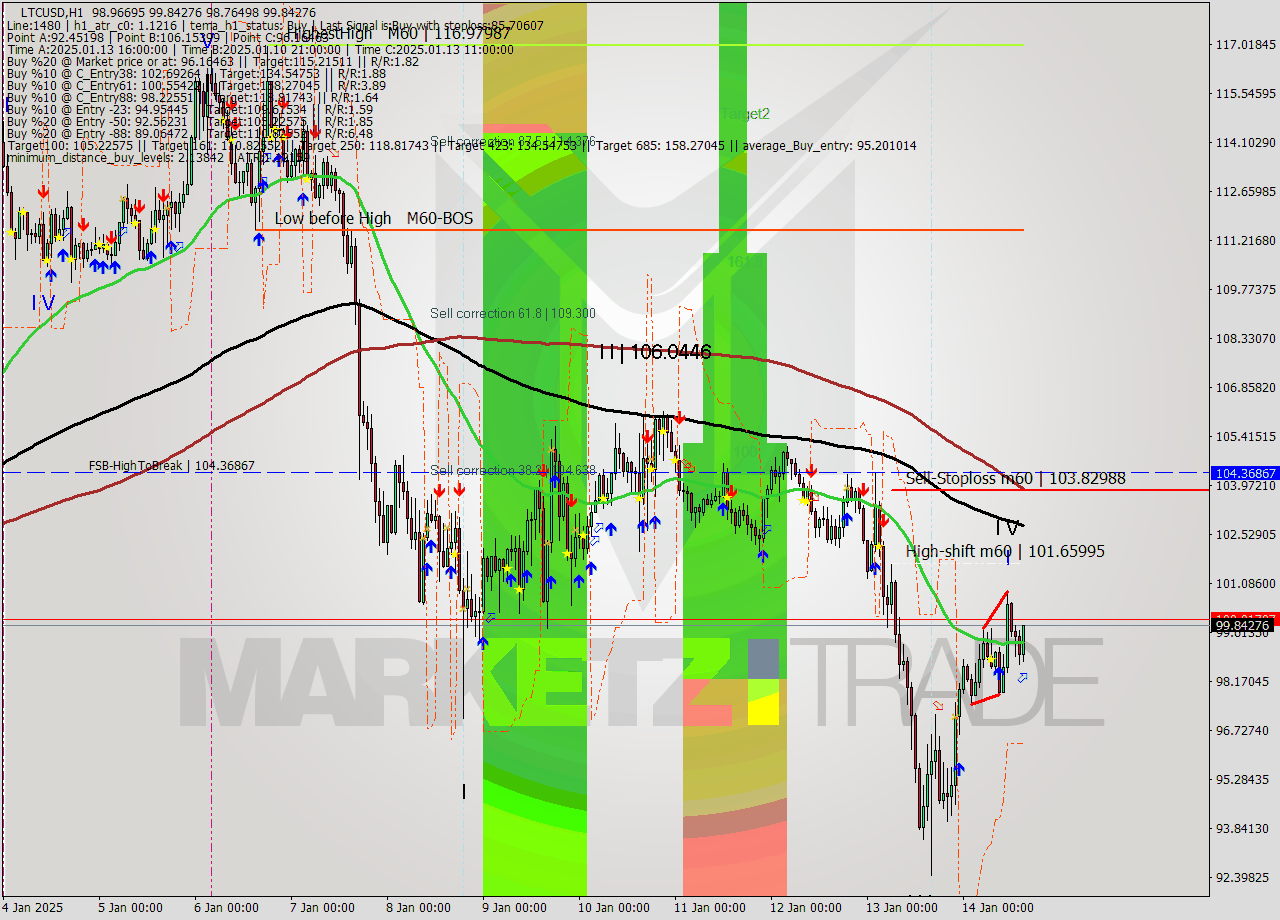Click the '6 Jan 00:00' date label
The image size is (1280, 920).
point(227,908)
